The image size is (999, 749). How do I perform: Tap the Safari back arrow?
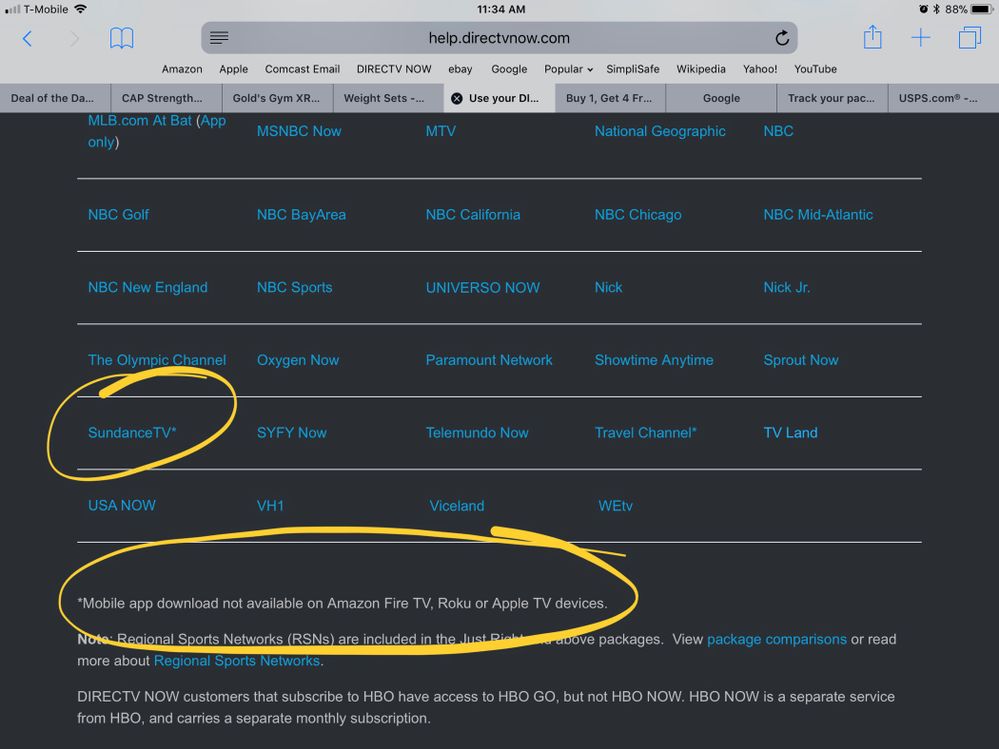click(27, 38)
